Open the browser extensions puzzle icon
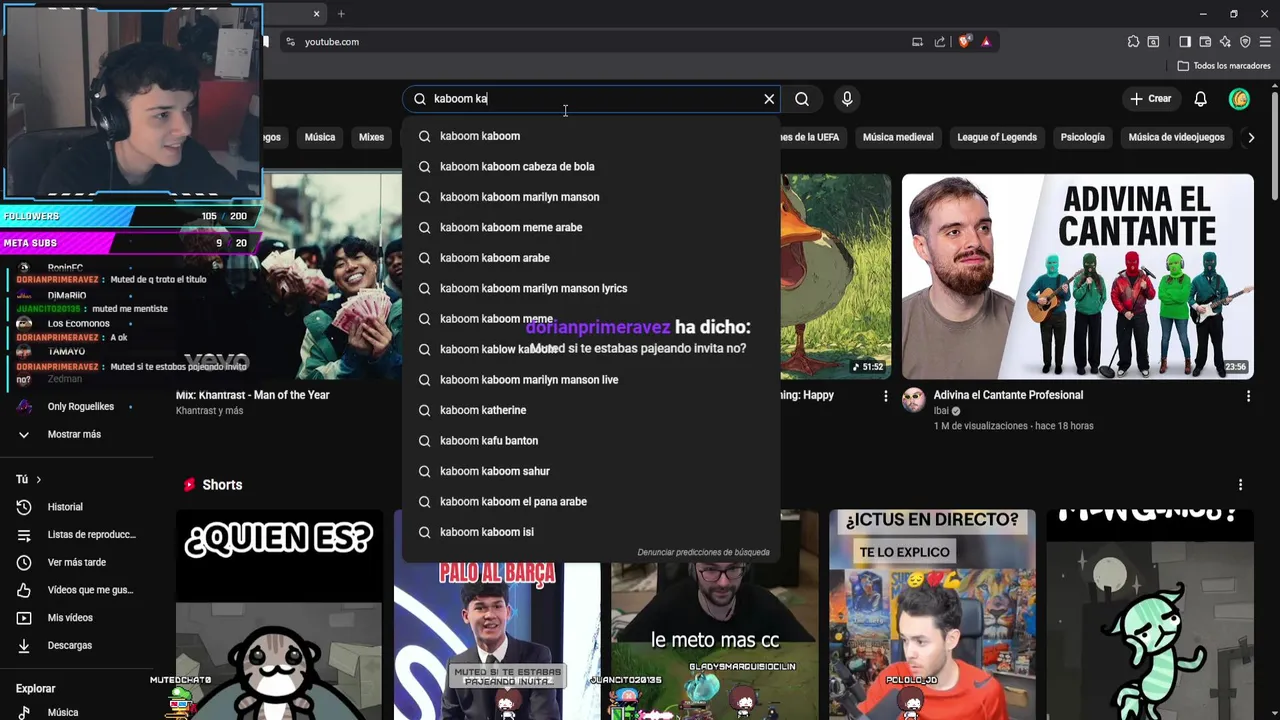Screen dimensions: 1280x720 [x=1133, y=42]
